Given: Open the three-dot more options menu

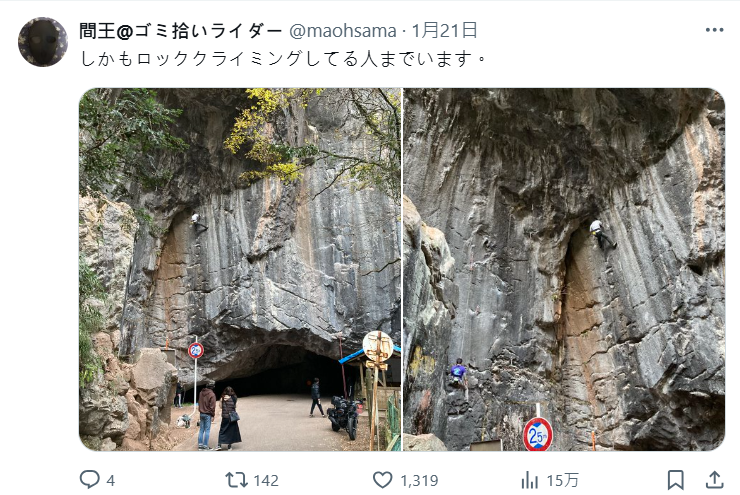Looking at the screenshot, I should point(715,30).
